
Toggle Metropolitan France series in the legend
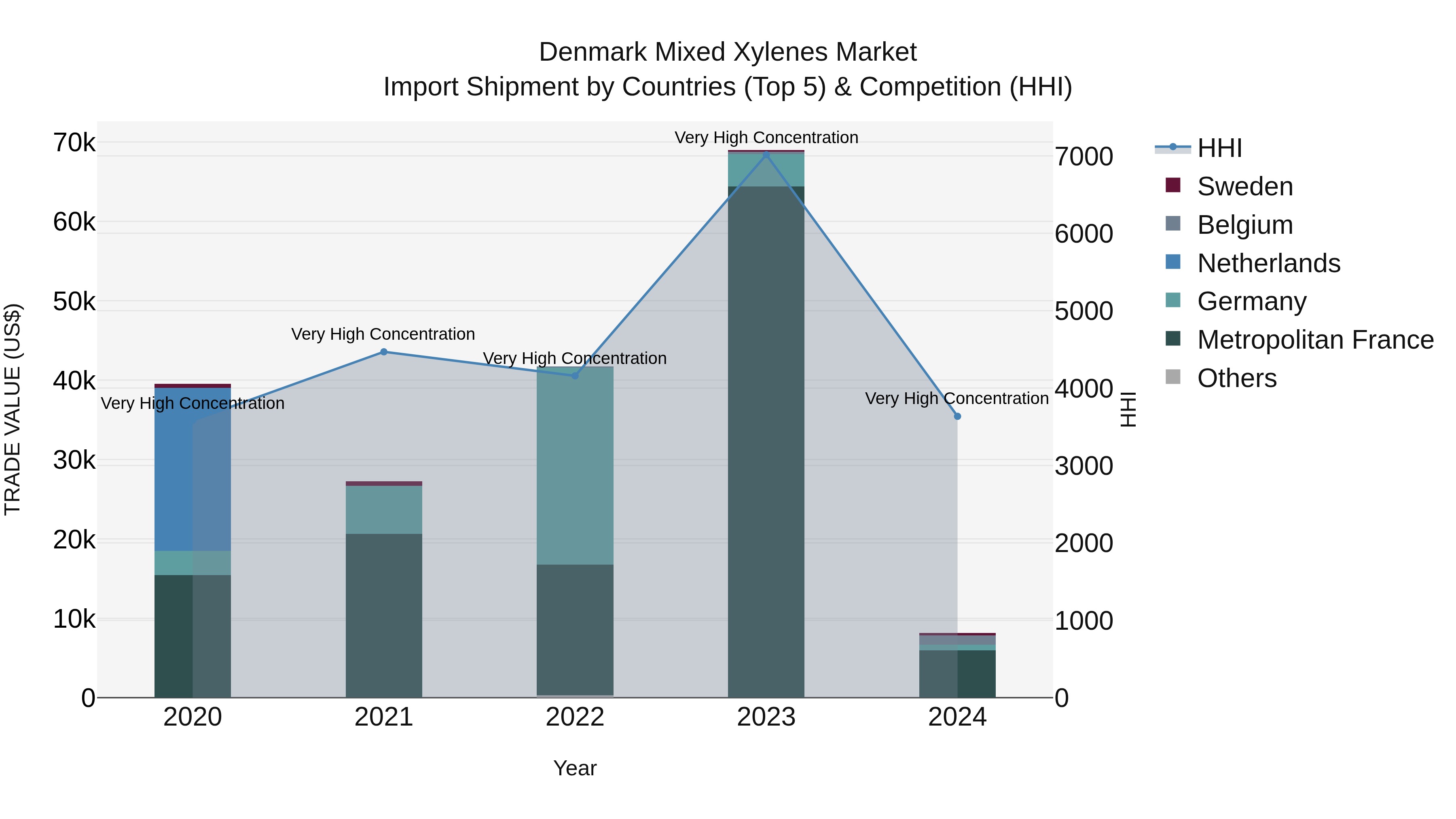[1300, 340]
